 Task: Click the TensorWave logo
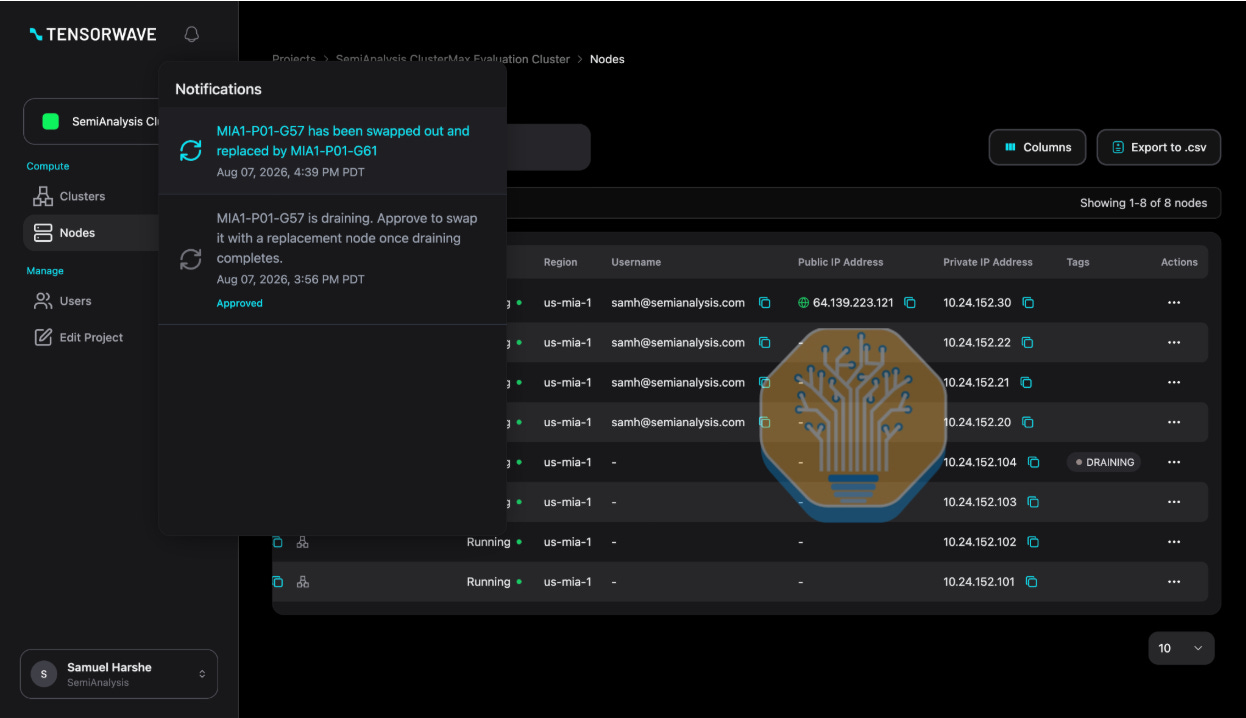(93, 34)
